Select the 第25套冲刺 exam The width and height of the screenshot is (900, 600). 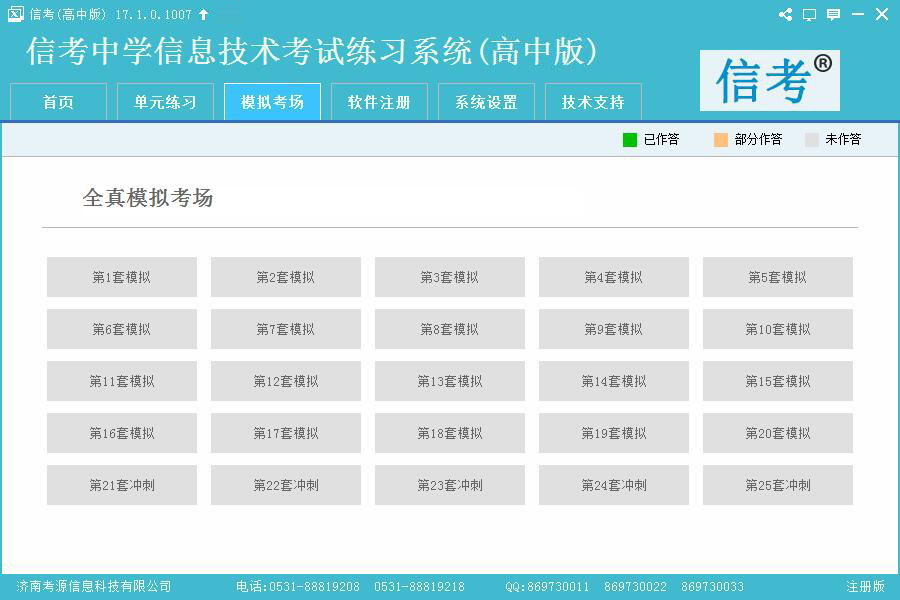[x=778, y=485]
